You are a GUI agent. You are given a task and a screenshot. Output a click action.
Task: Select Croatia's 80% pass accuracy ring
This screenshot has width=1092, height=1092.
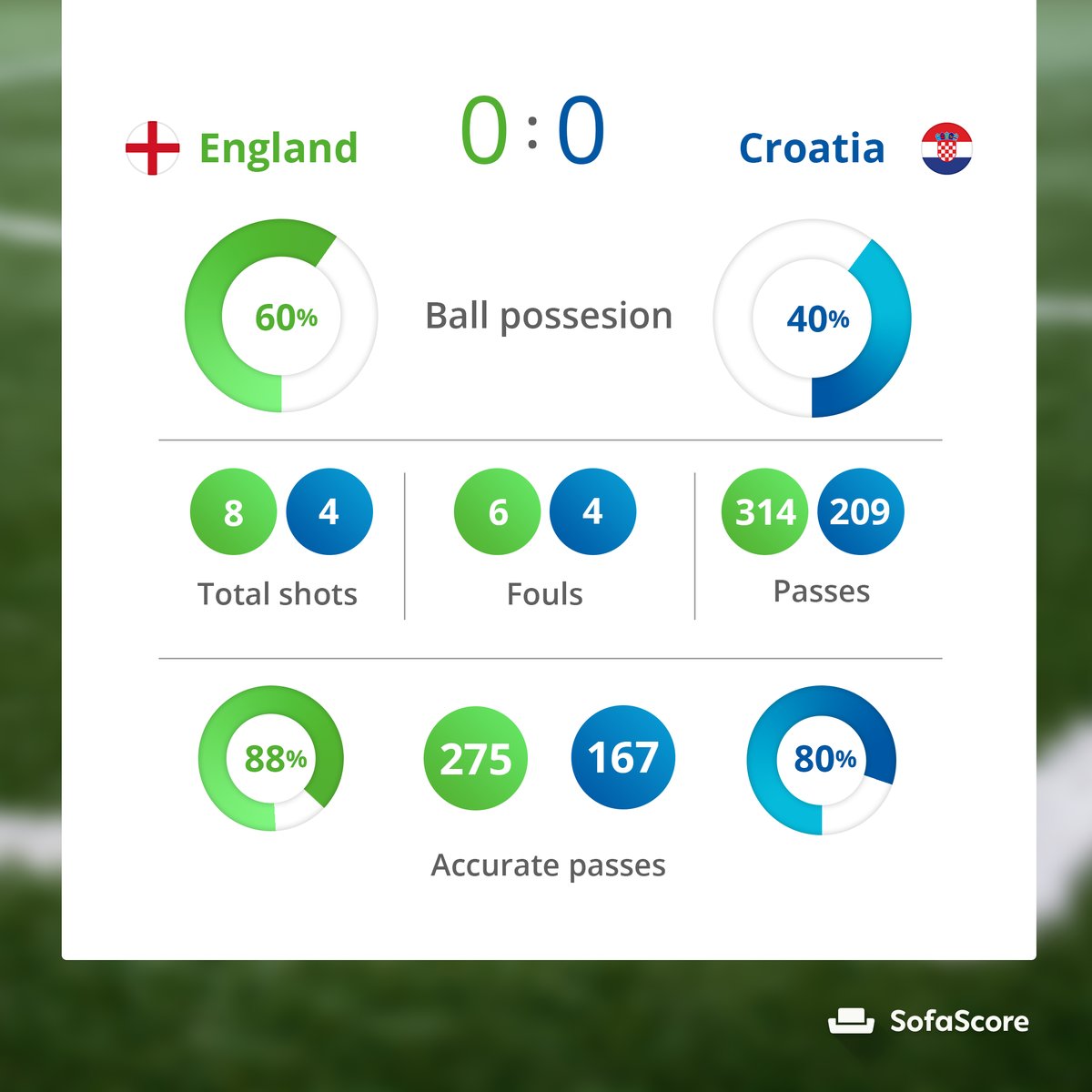pyautogui.click(x=822, y=760)
